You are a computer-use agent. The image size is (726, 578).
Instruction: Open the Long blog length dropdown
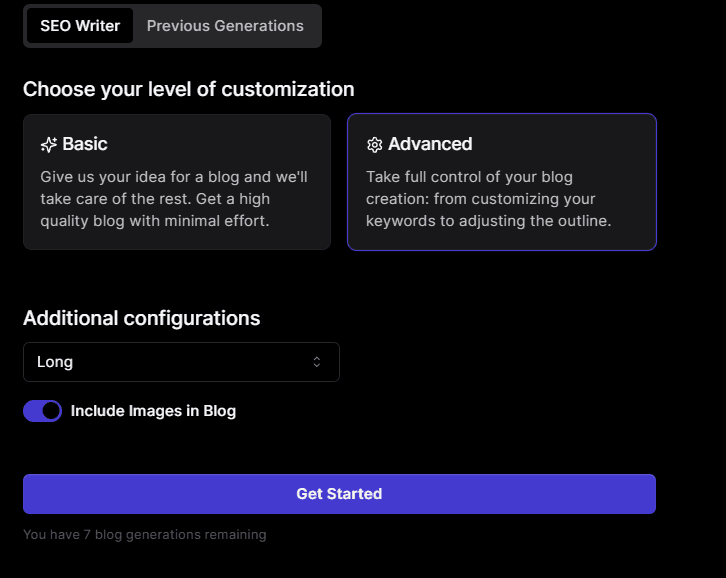[181, 362]
